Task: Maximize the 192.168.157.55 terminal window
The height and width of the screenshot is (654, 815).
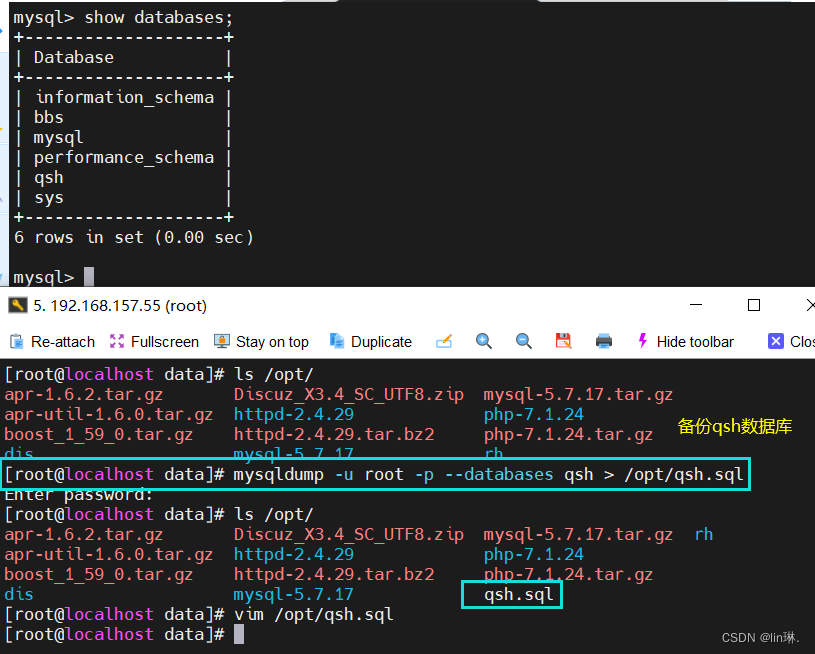Action: coord(754,305)
